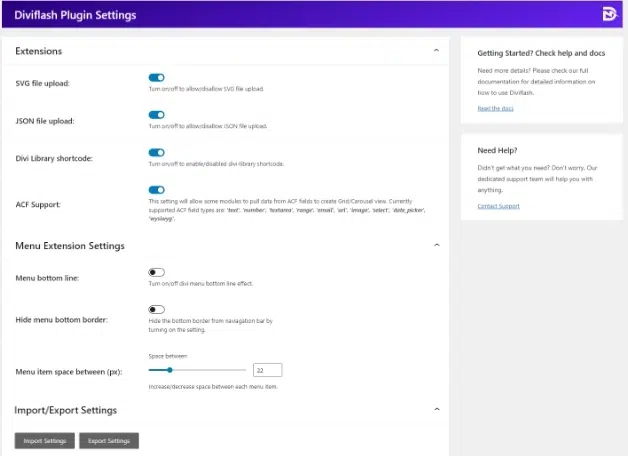Click the 'JSON file upload:' label
Viewport: 628px width, 456px height.
(45, 121)
